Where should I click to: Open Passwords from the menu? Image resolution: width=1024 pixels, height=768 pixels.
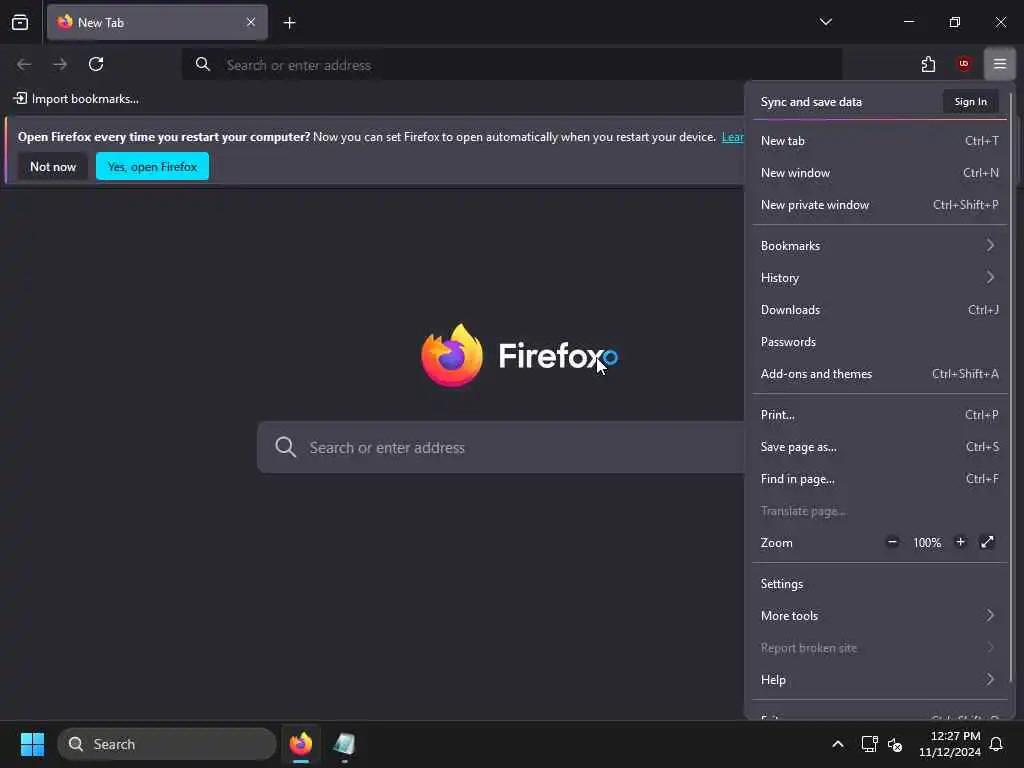879,342
